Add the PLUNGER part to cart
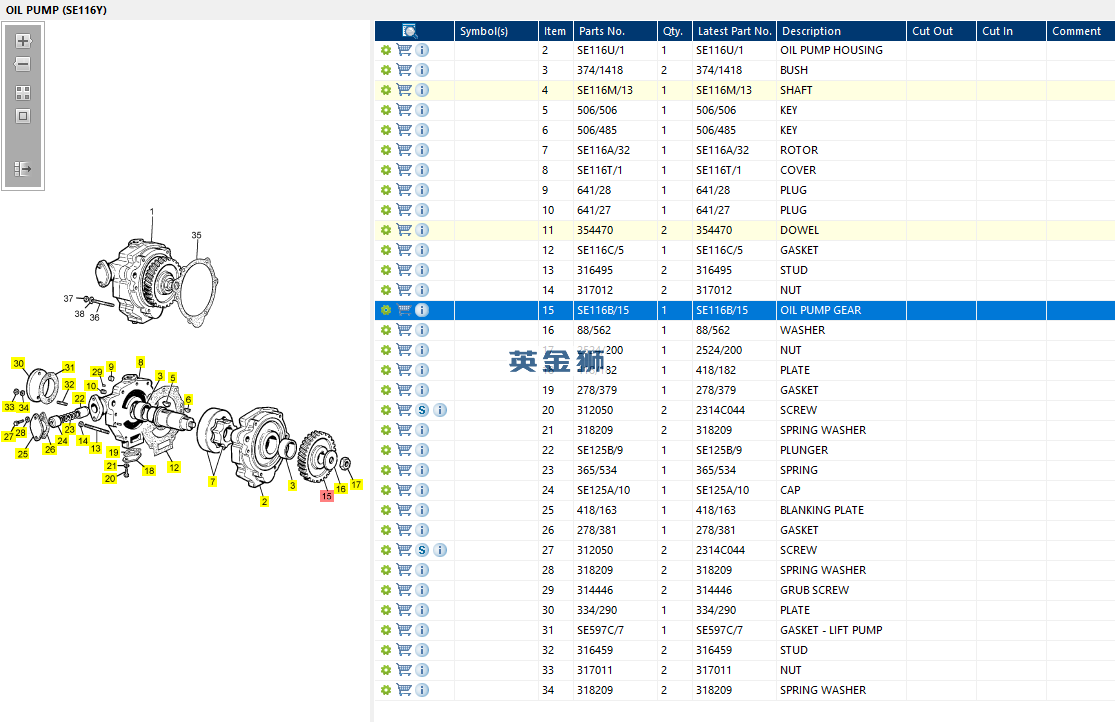Viewport: 1115px width, 722px height. 404,450
